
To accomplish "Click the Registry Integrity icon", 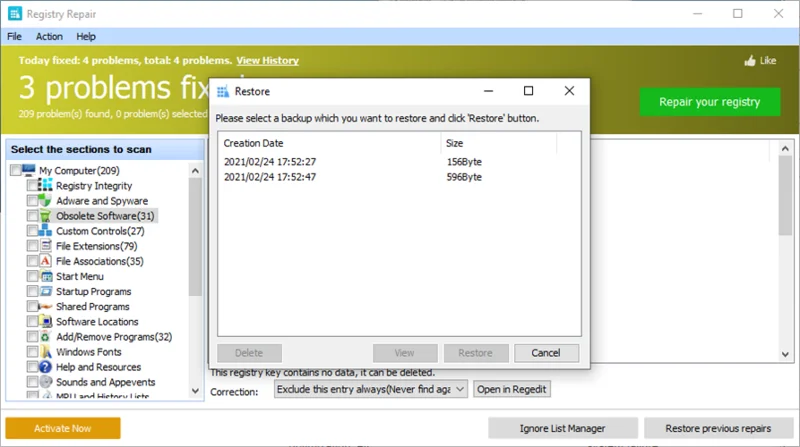I will (x=45, y=185).
